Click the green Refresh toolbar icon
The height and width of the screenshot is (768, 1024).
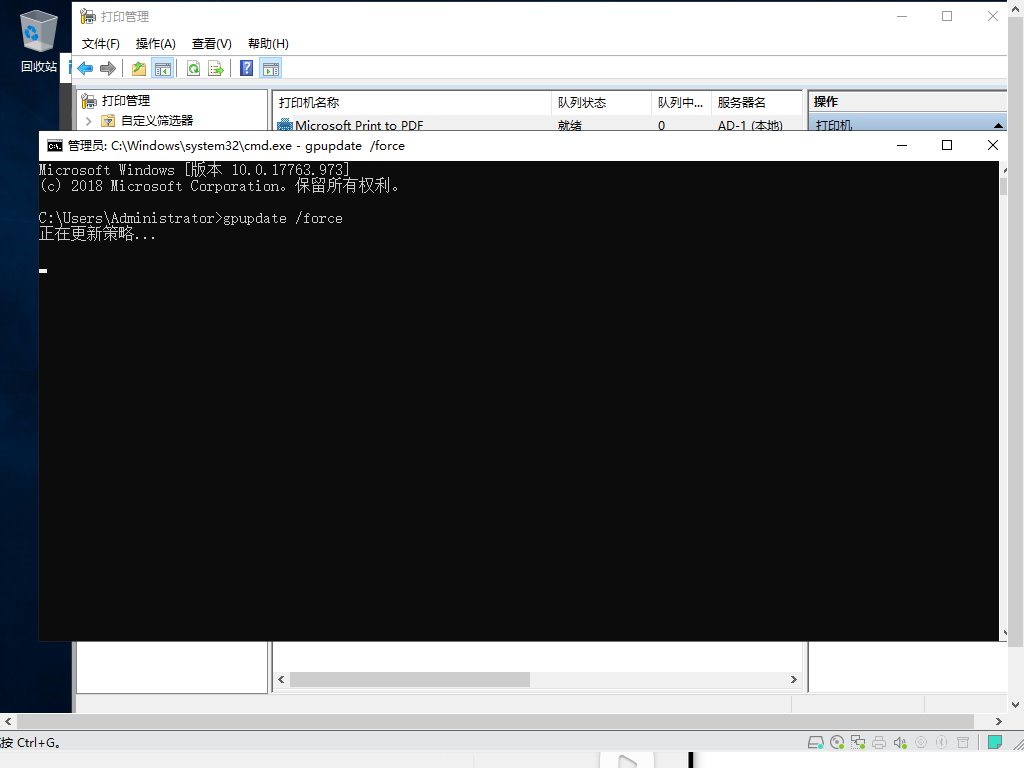tap(193, 69)
